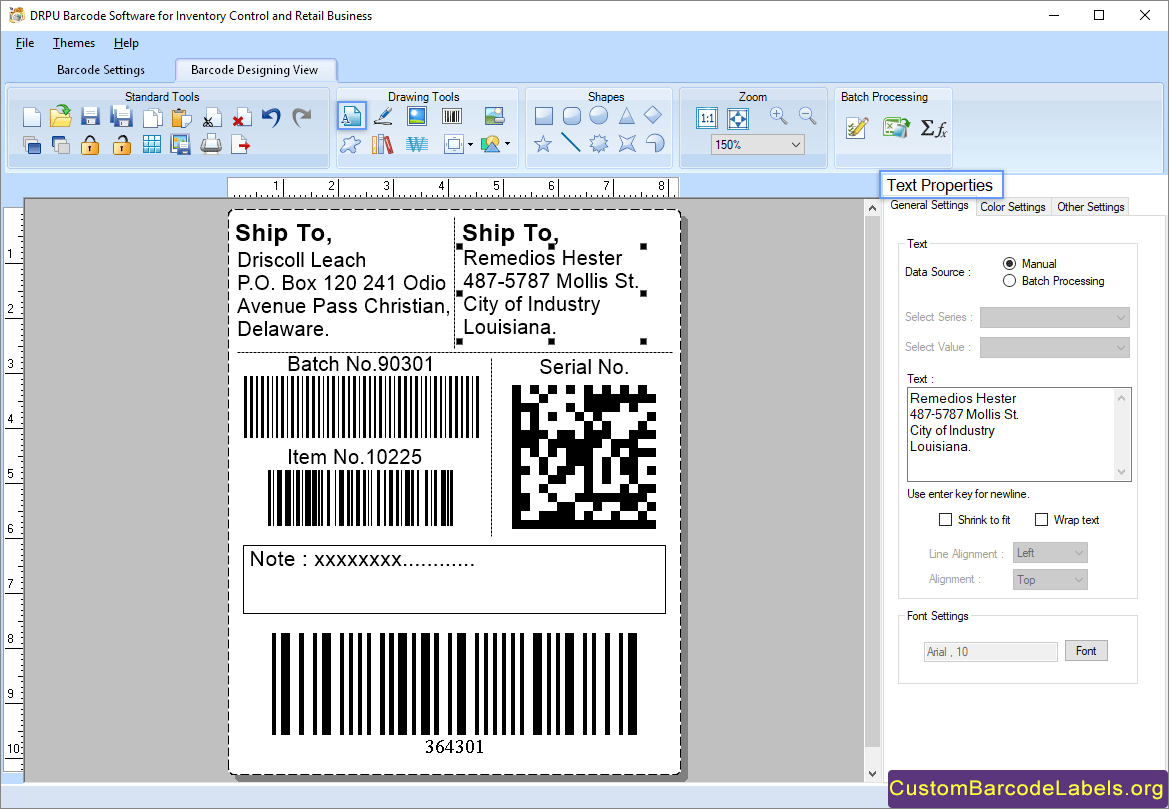Open the image library books icon

click(382, 144)
